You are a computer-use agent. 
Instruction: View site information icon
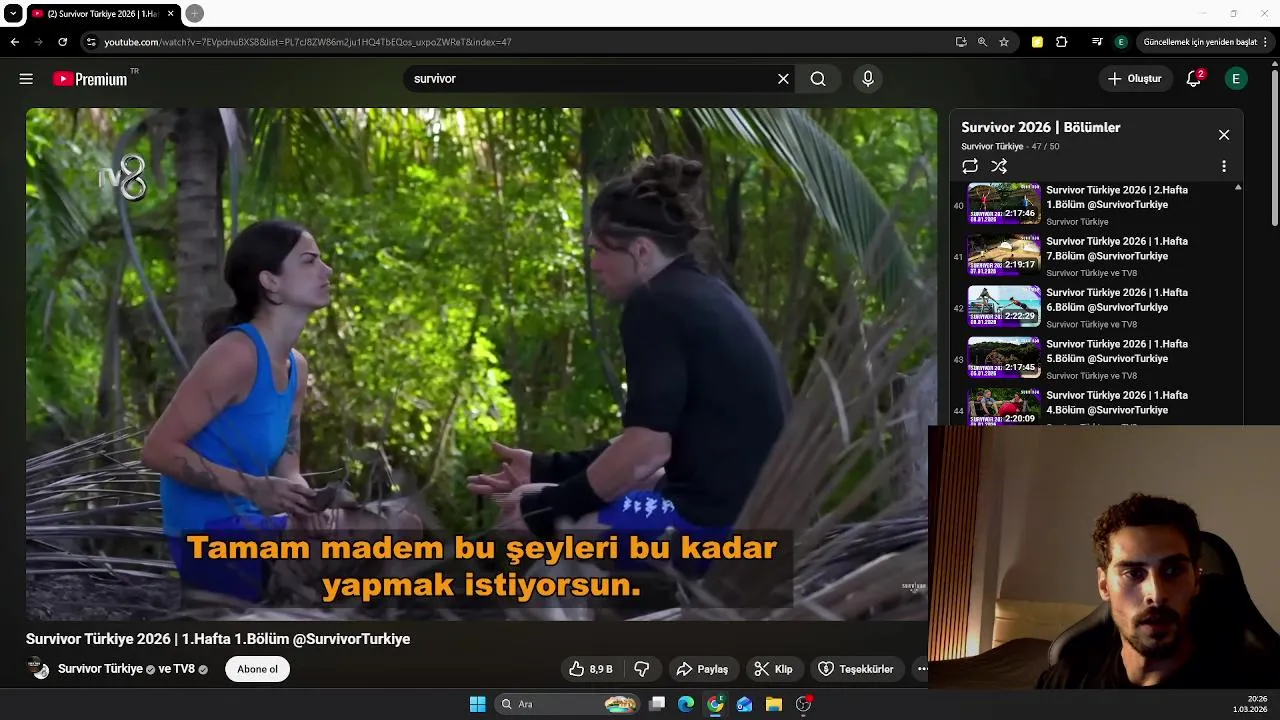click(x=91, y=42)
